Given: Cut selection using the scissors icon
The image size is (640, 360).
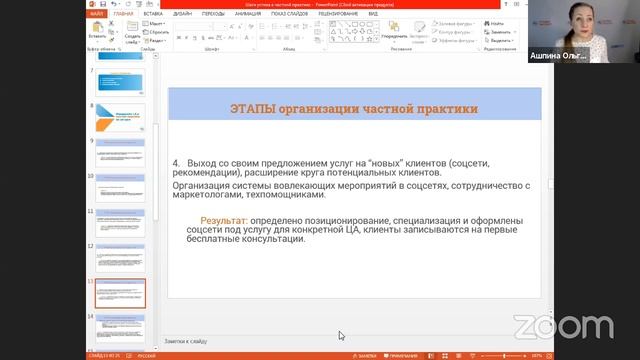Looking at the screenshot, I should 111,24.
